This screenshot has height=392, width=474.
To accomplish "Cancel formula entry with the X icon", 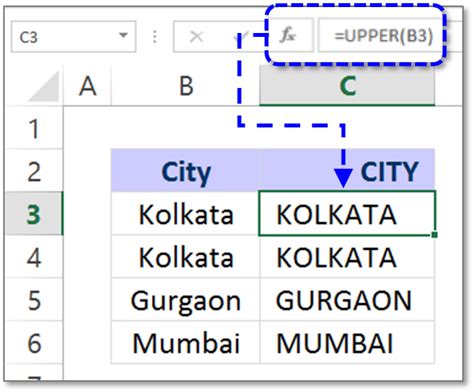I will (x=196, y=37).
